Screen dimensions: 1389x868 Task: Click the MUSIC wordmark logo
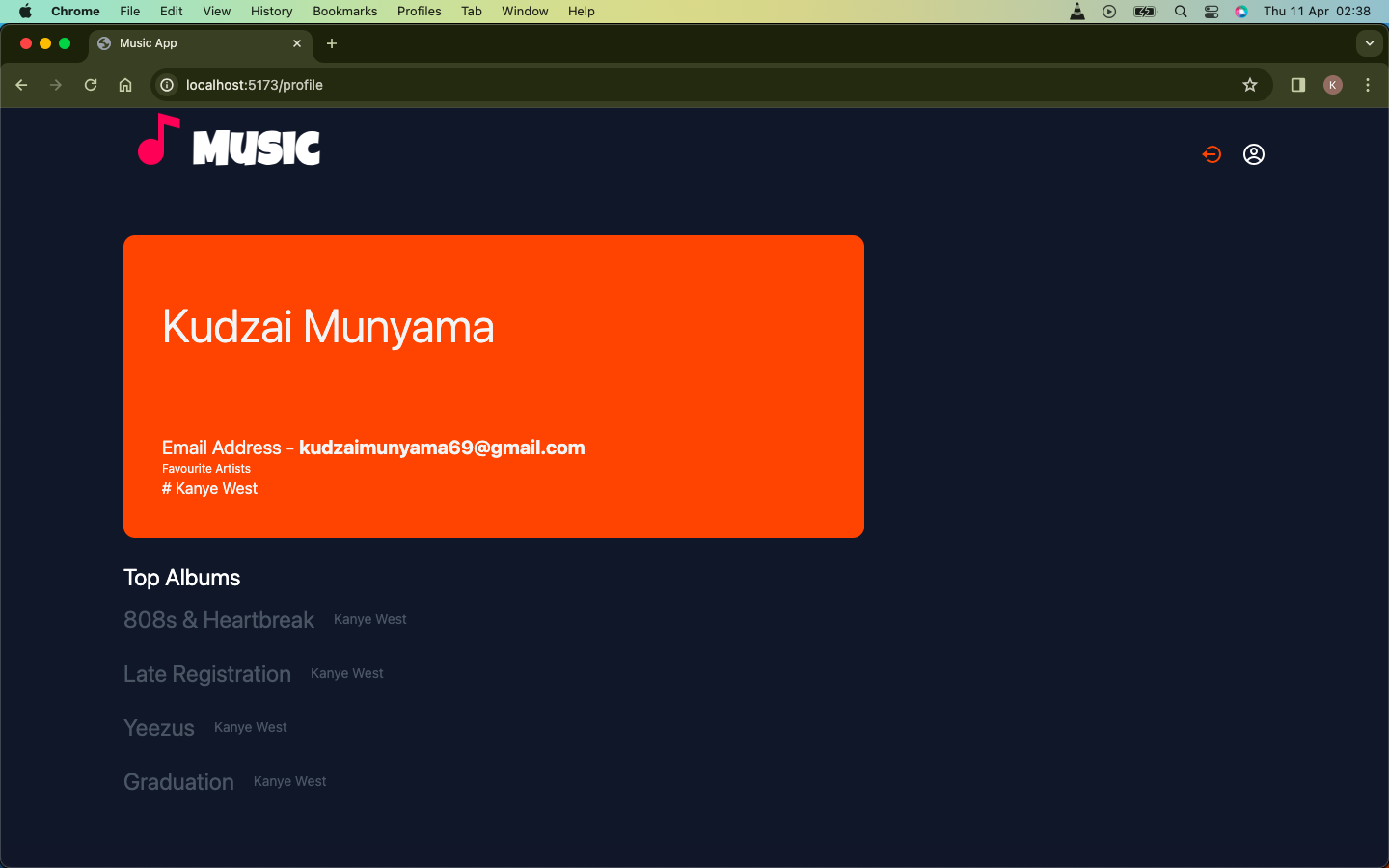click(x=257, y=148)
